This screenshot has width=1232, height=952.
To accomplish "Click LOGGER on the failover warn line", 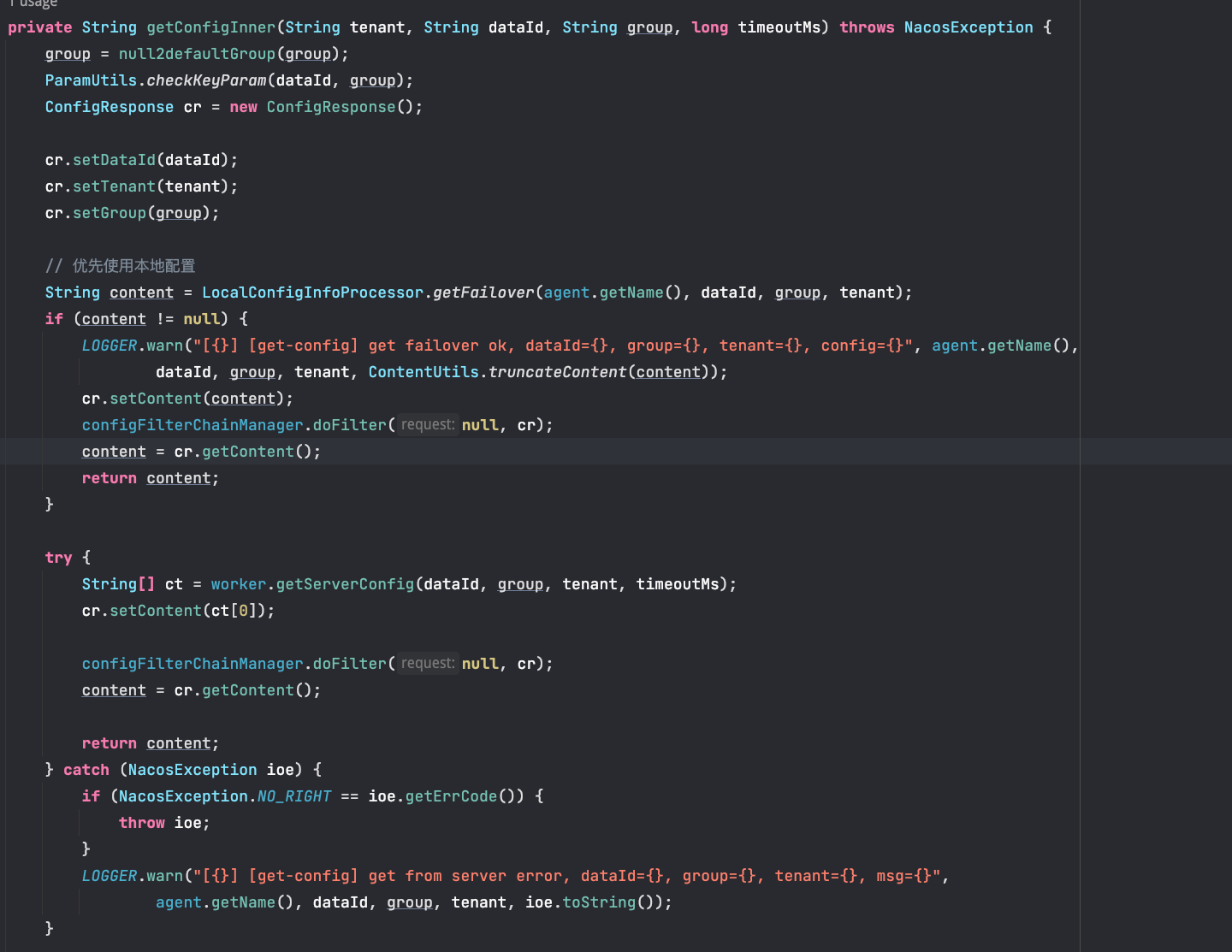I will (x=110, y=346).
